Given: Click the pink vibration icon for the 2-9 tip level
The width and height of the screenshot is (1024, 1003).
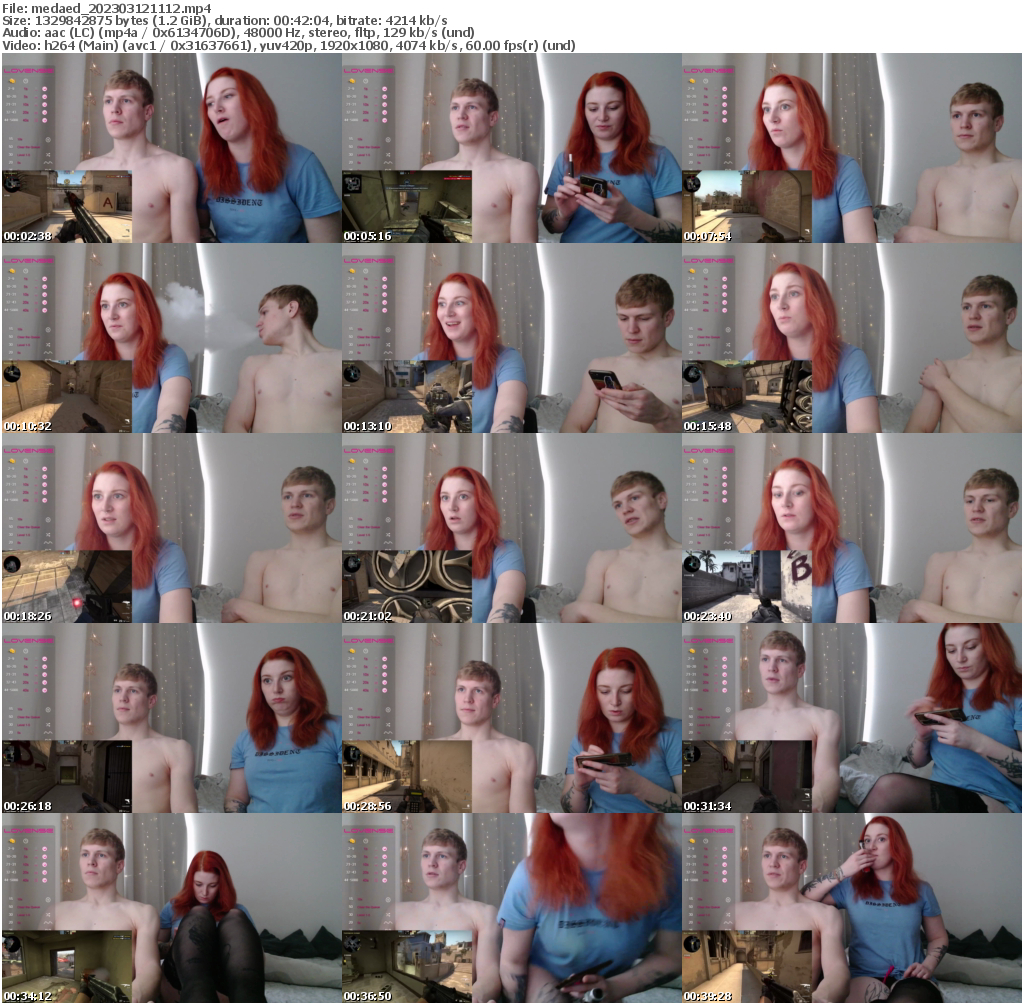Looking at the screenshot, I should 44,89.
